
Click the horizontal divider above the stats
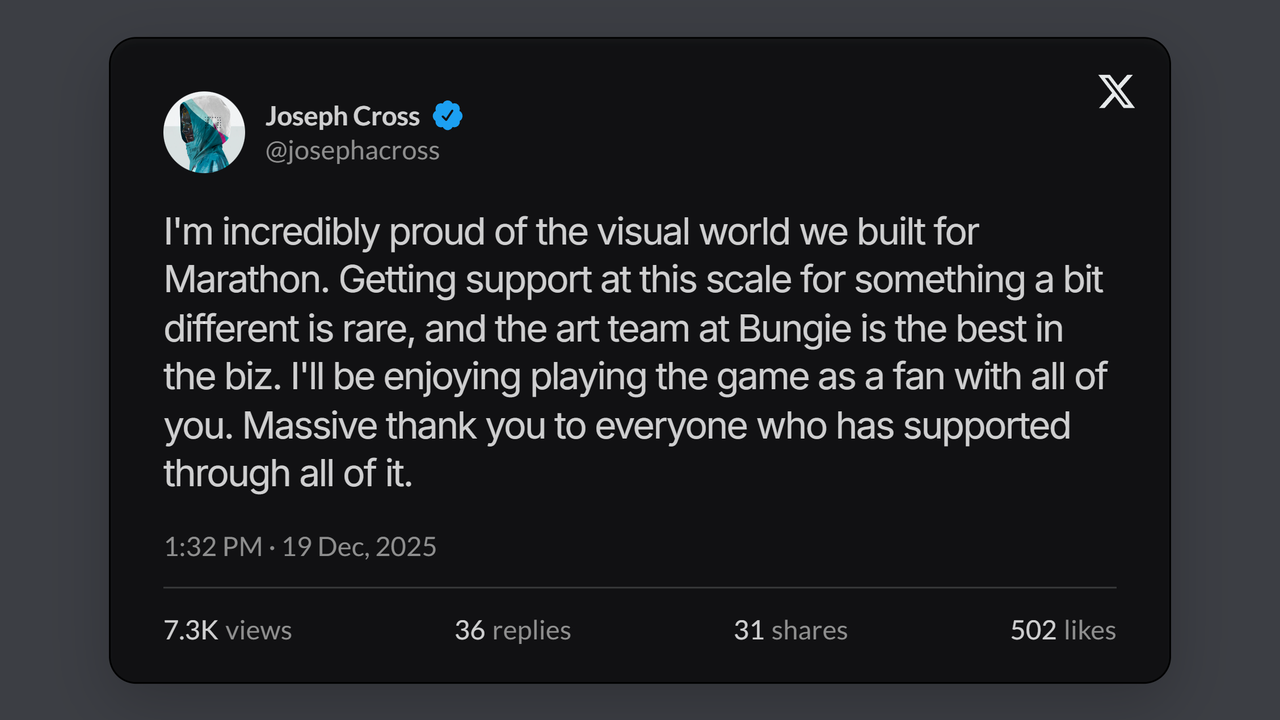coord(640,587)
